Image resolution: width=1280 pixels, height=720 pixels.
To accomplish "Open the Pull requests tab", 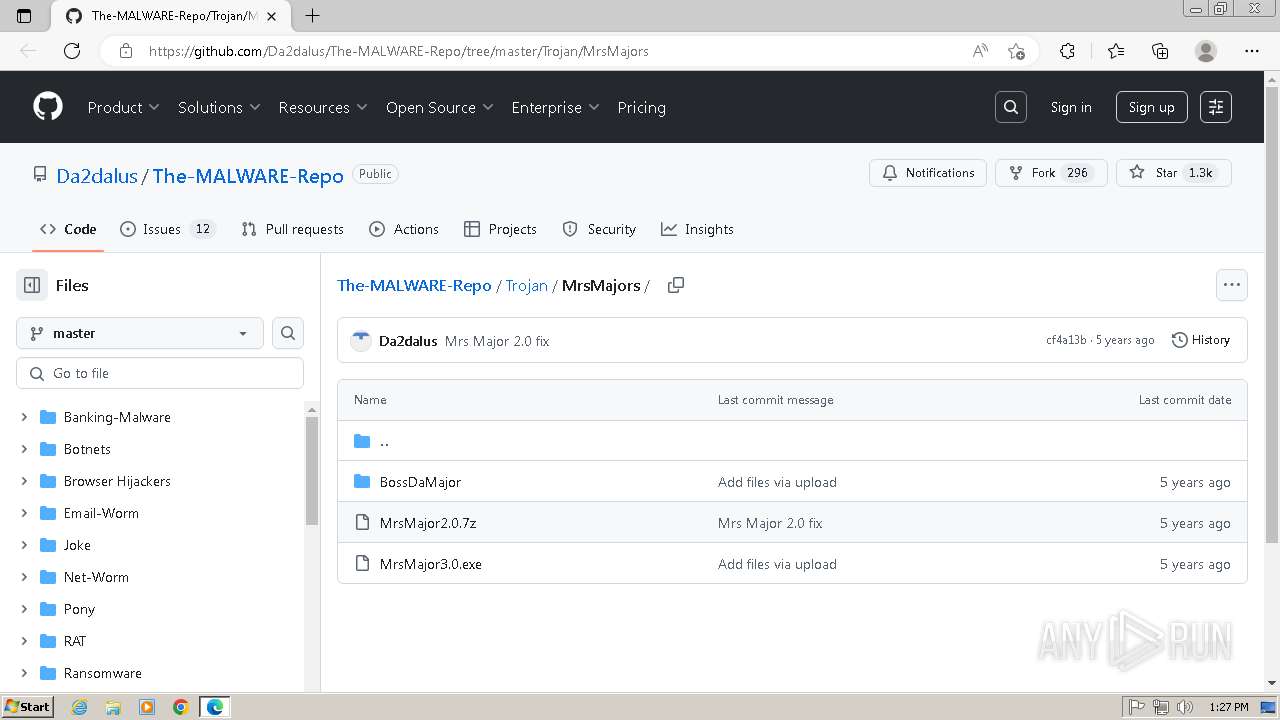I will pyautogui.click(x=292, y=229).
